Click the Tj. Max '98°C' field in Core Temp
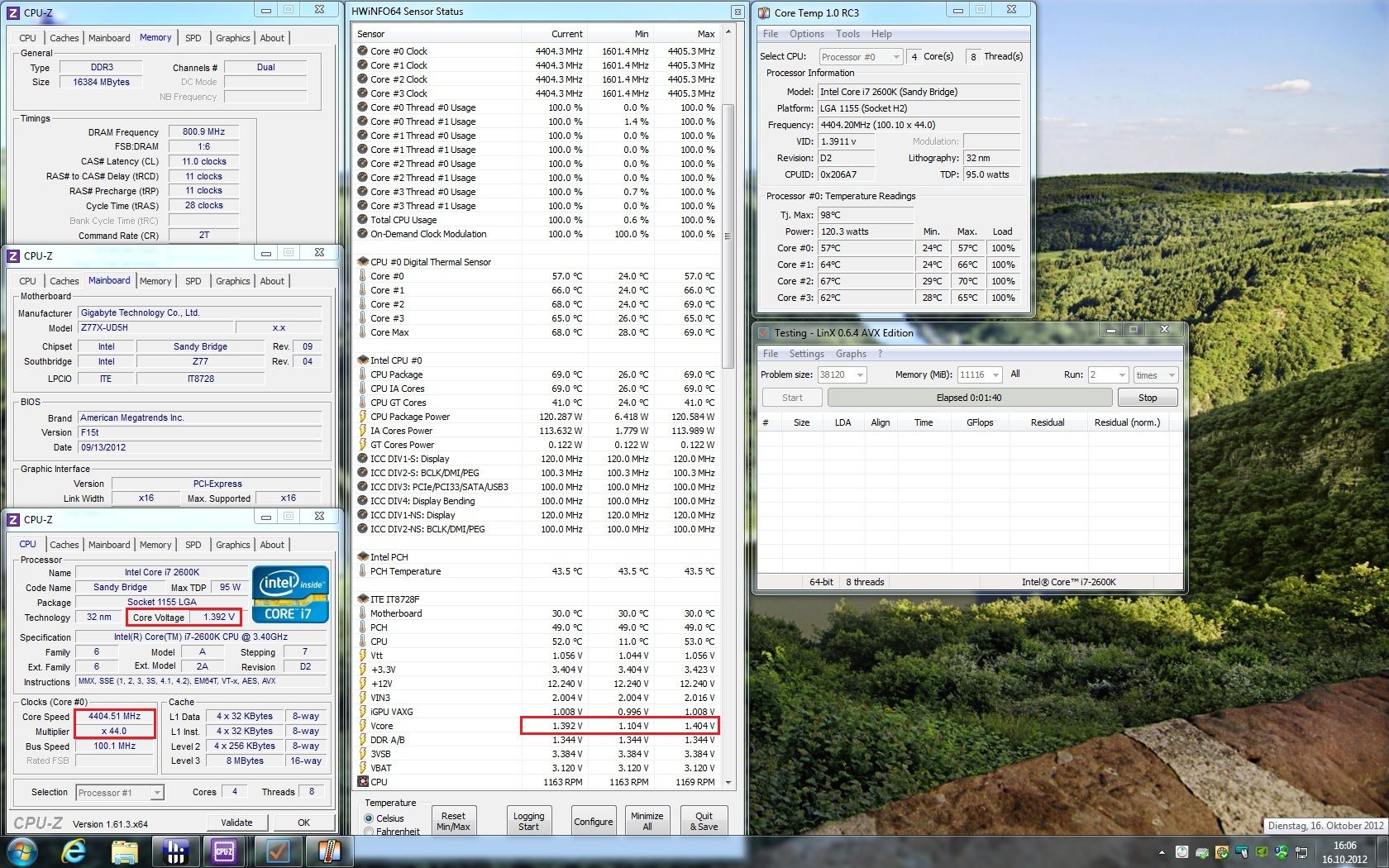Image resolution: width=1389 pixels, height=868 pixels. [x=866, y=215]
